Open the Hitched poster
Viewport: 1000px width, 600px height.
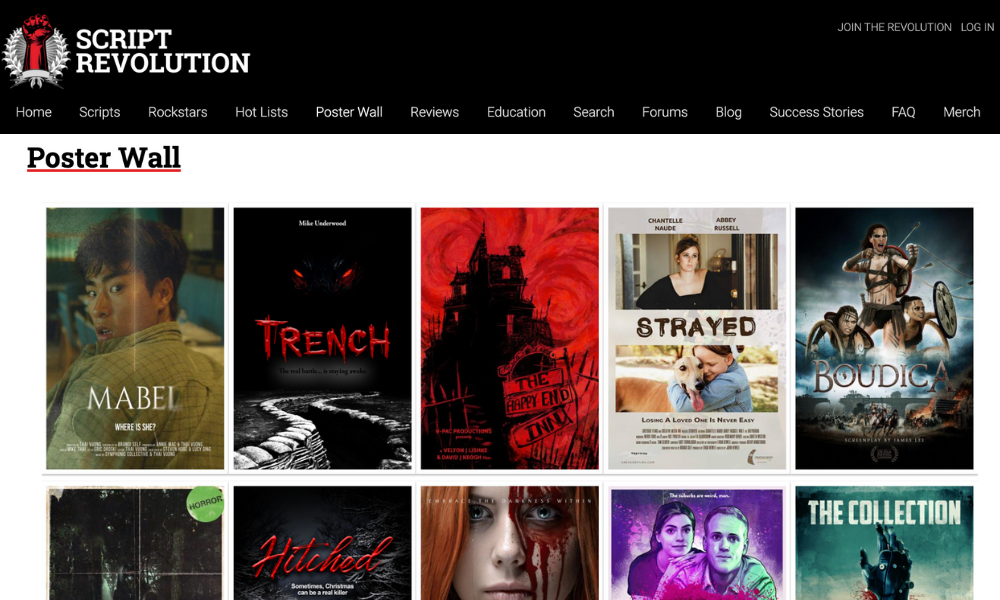click(x=322, y=543)
